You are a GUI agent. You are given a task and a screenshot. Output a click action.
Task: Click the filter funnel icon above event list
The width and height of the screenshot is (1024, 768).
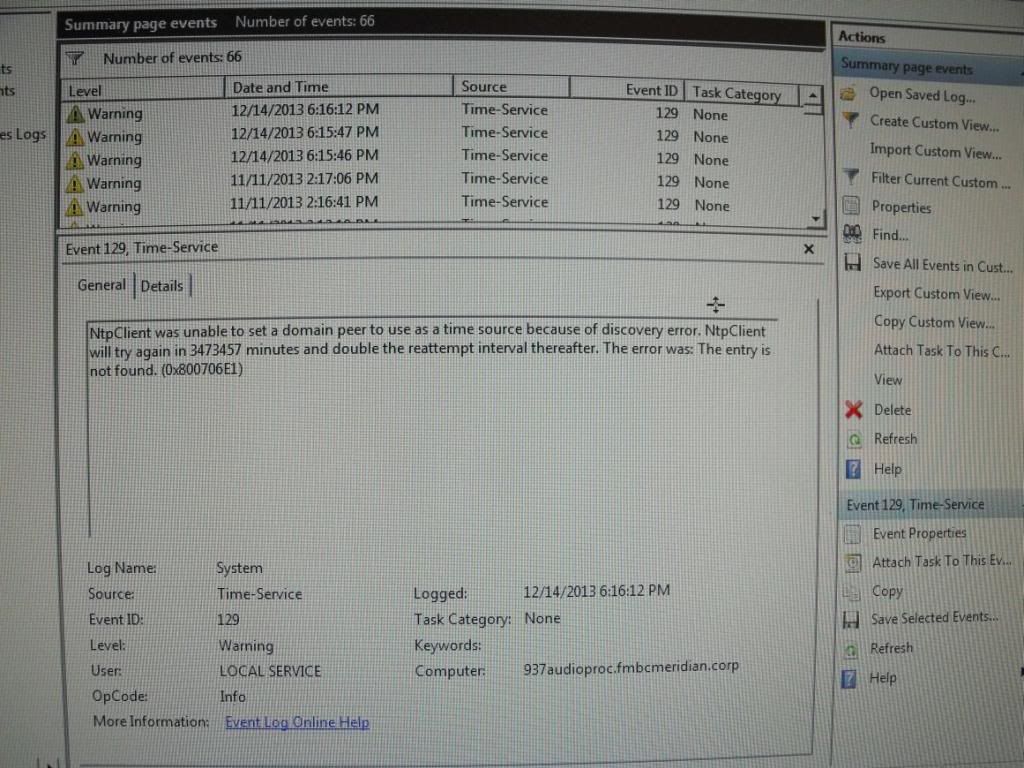coord(77,58)
